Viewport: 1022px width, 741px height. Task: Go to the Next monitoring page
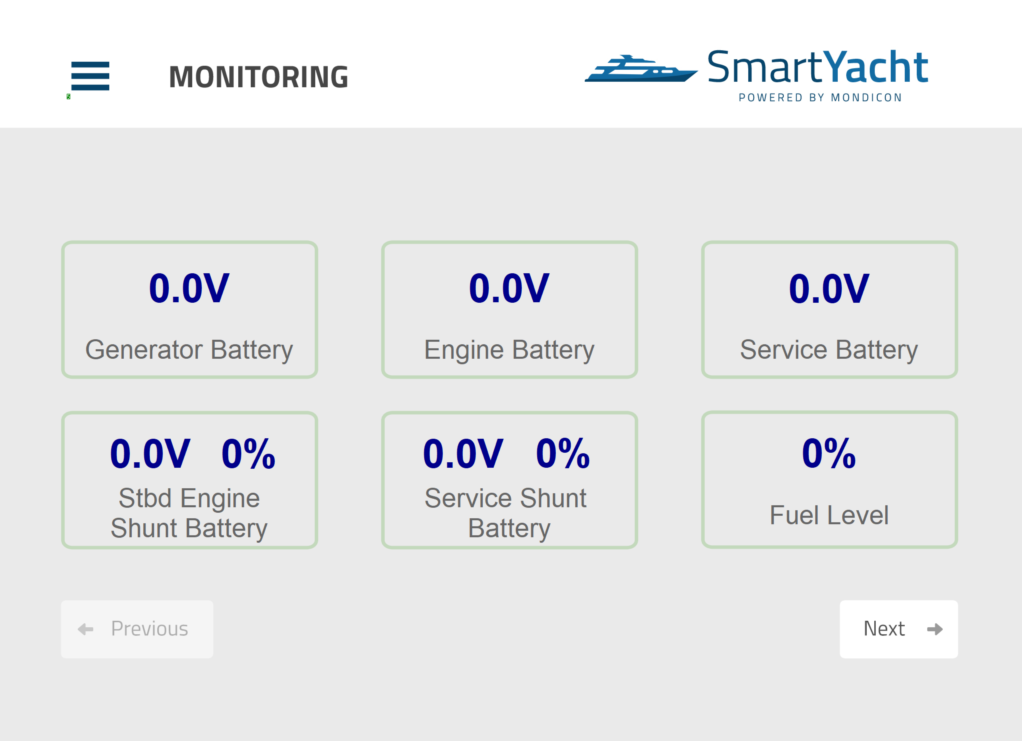pyautogui.click(x=898, y=629)
